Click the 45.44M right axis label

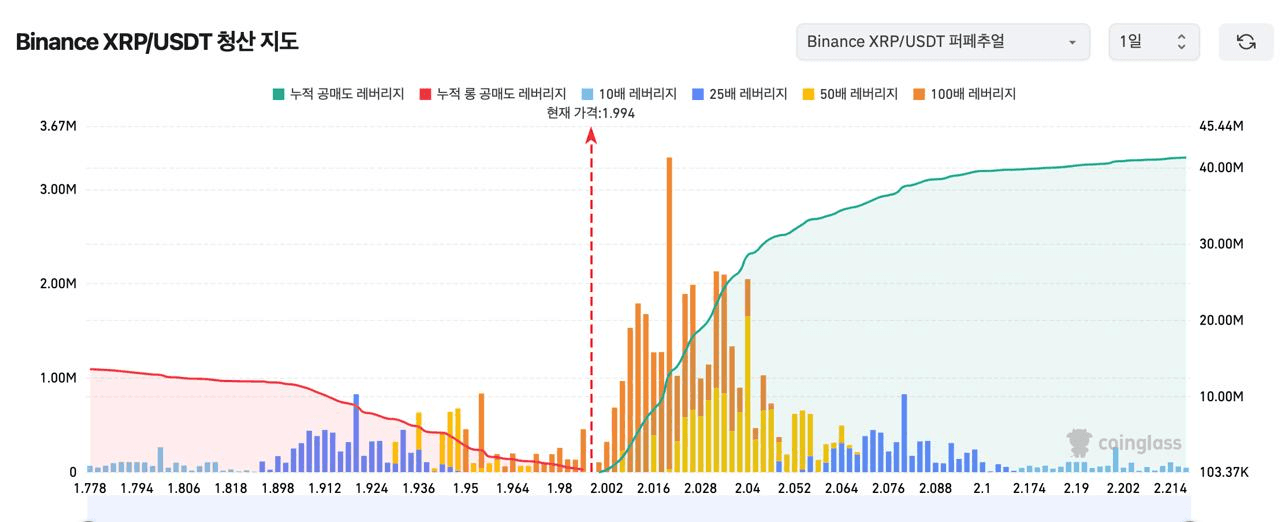pos(1220,126)
